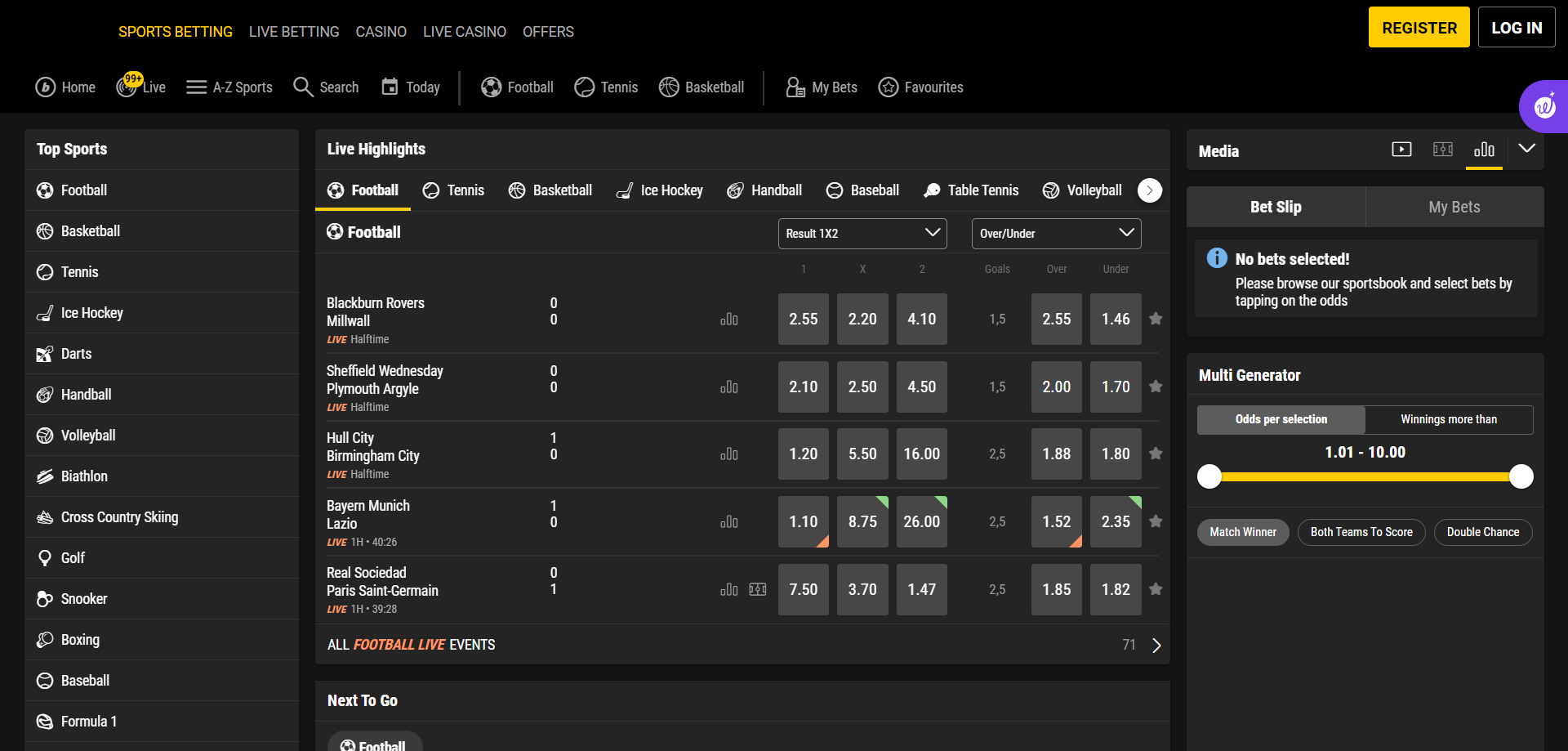Open the purple floating assistant widget

[1544, 106]
